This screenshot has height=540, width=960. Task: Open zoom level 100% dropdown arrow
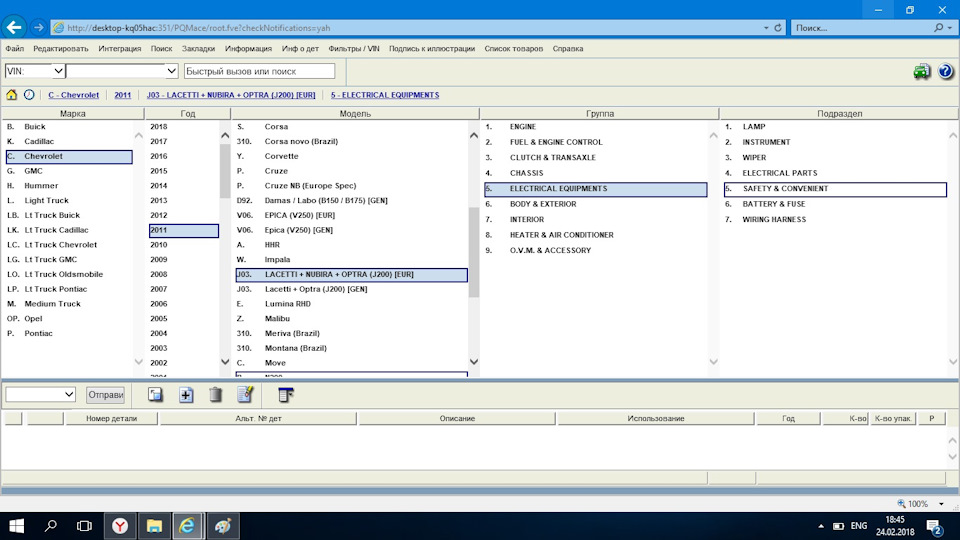(941, 504)
